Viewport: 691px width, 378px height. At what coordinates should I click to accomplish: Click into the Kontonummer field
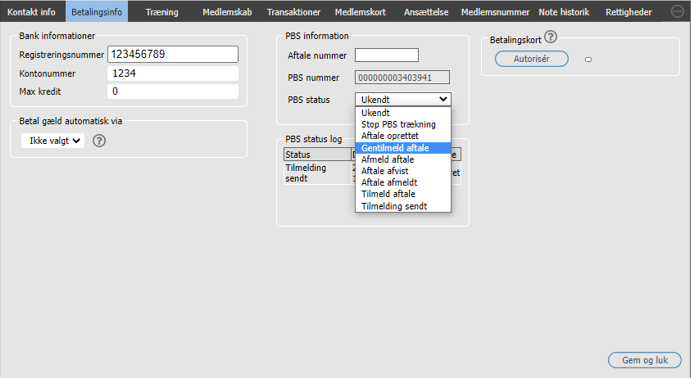tap(173, 74)
